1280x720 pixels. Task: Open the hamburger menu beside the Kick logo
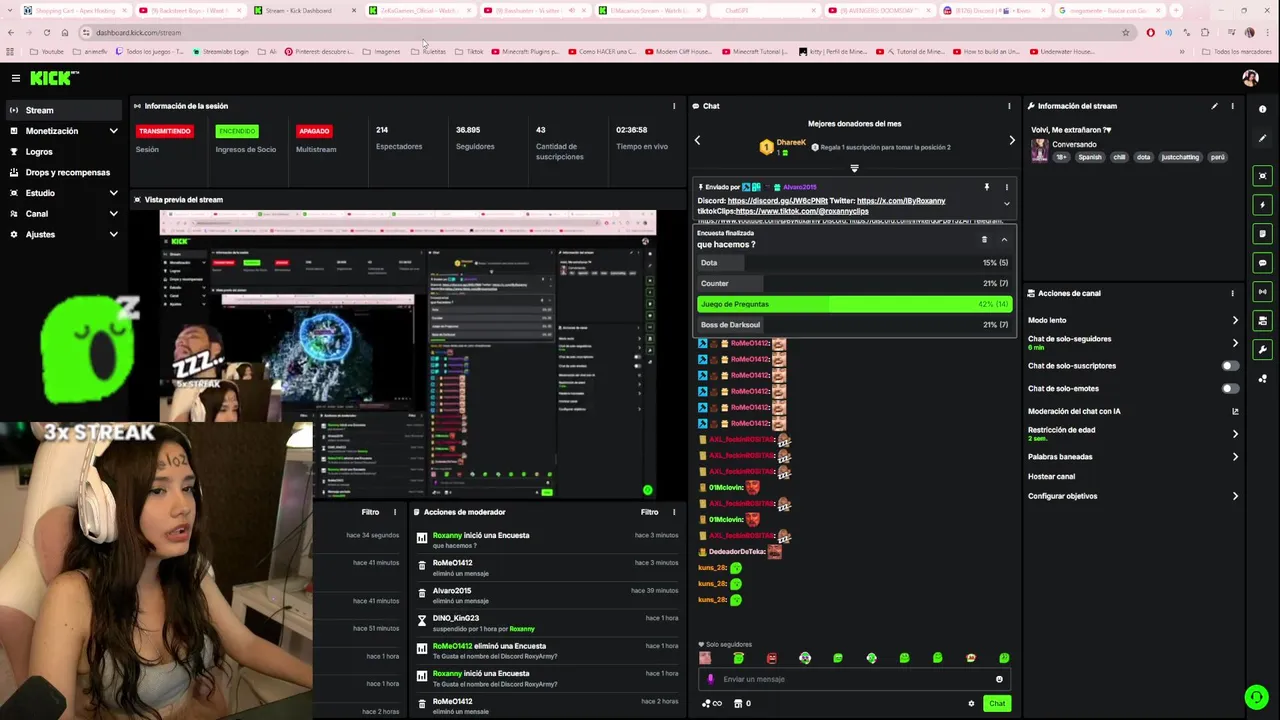point(16,78)
